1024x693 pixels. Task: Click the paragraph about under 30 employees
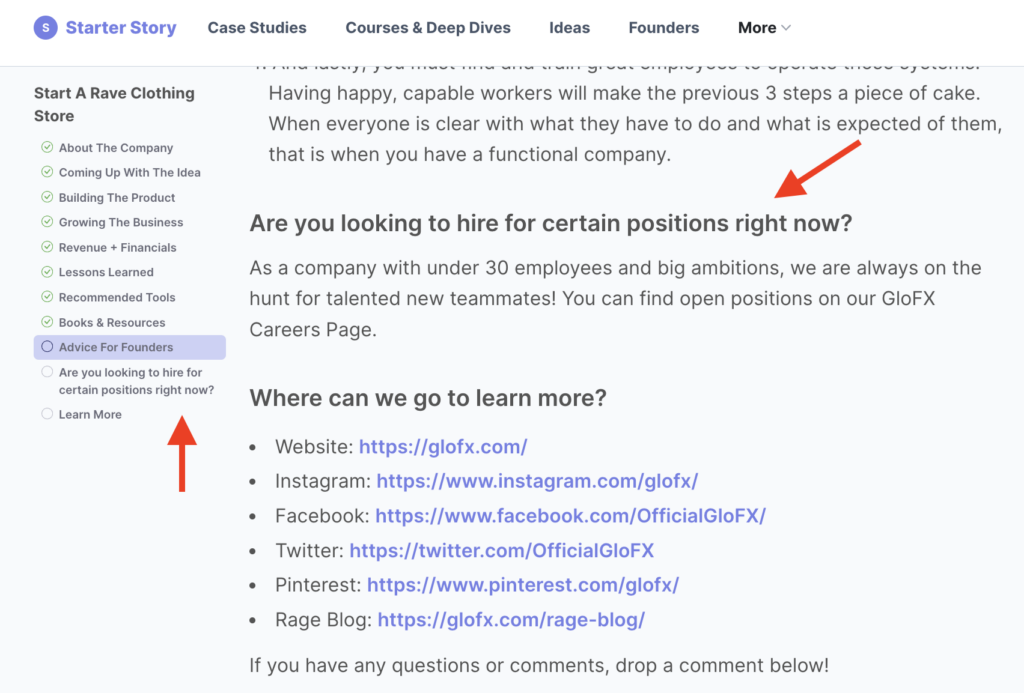[615, 298]
